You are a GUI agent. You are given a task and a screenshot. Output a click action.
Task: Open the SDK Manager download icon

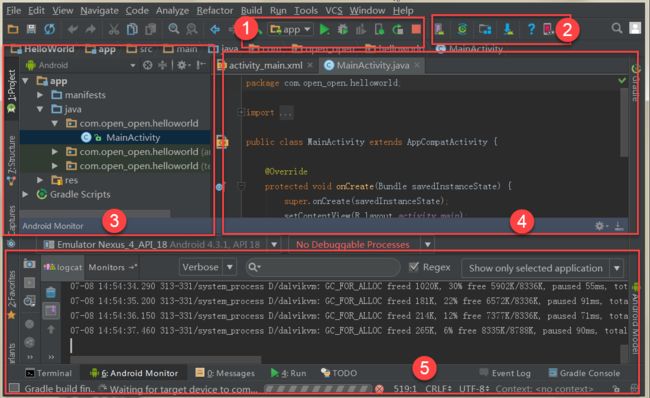tap(508, 29)
